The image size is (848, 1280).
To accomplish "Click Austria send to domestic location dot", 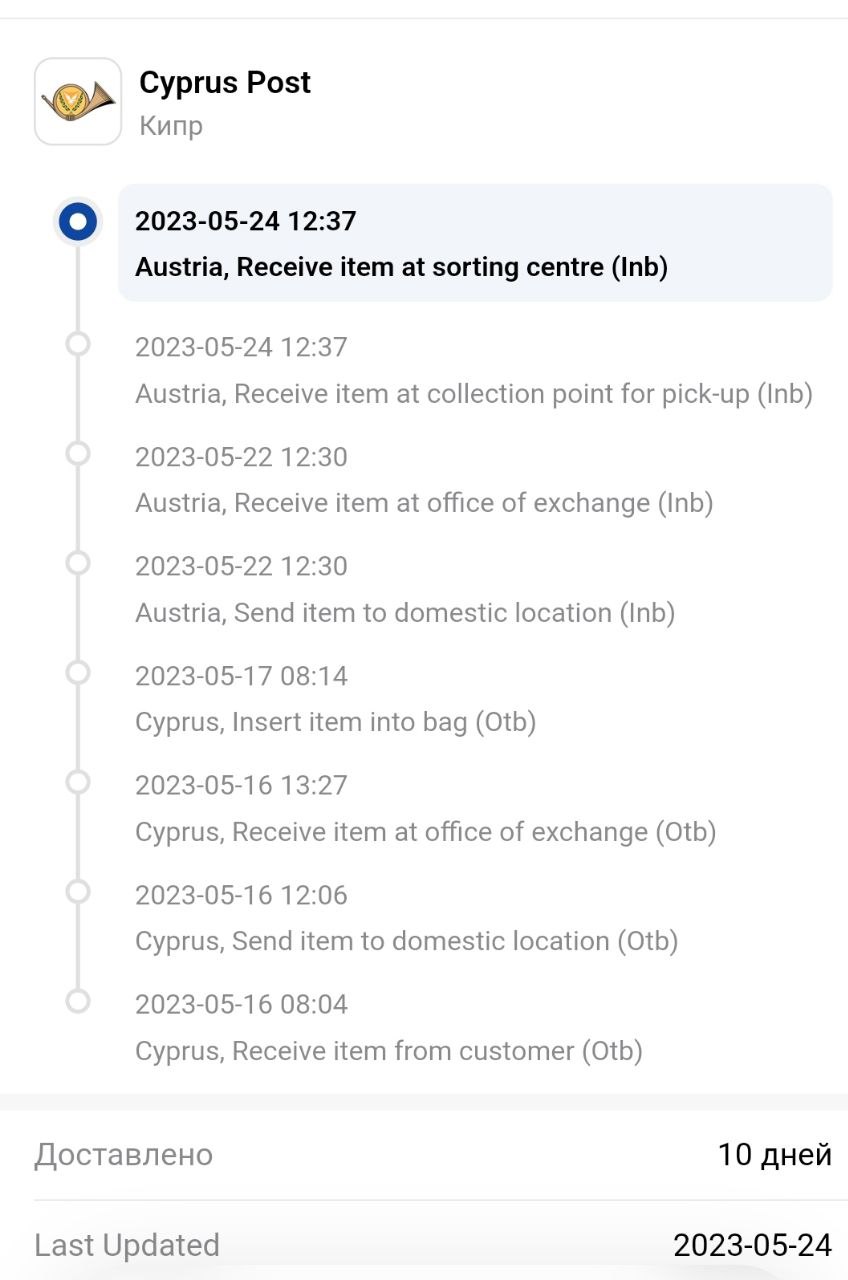I will click(77, 563).
